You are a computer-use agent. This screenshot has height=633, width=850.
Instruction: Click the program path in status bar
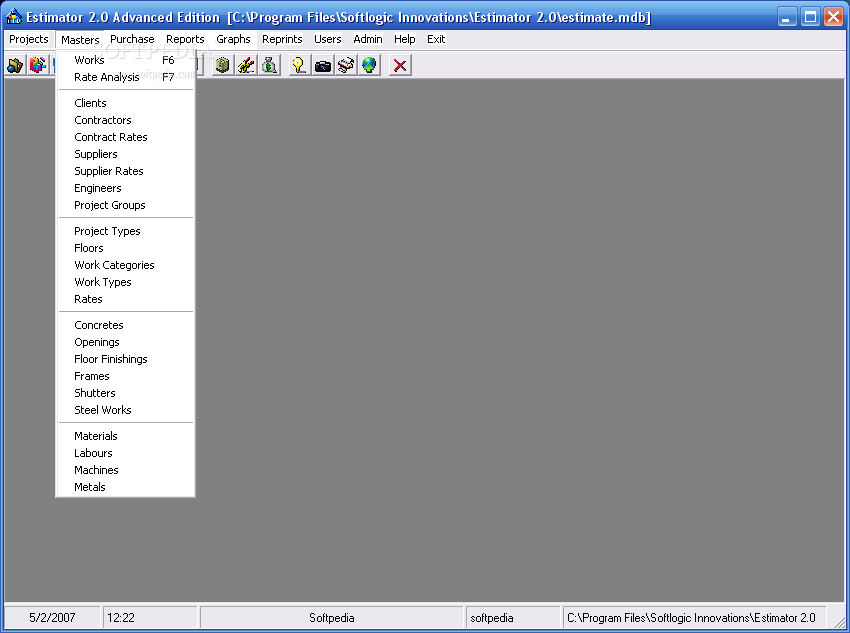[694, 618]
